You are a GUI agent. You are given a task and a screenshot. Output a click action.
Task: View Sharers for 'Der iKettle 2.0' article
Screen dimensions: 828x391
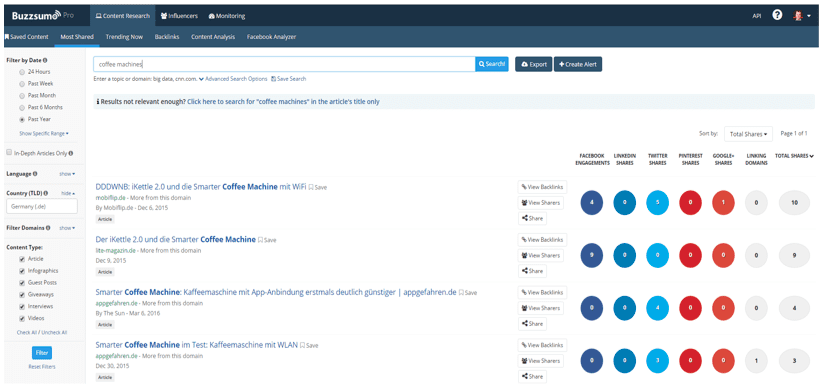pos(540,256)
